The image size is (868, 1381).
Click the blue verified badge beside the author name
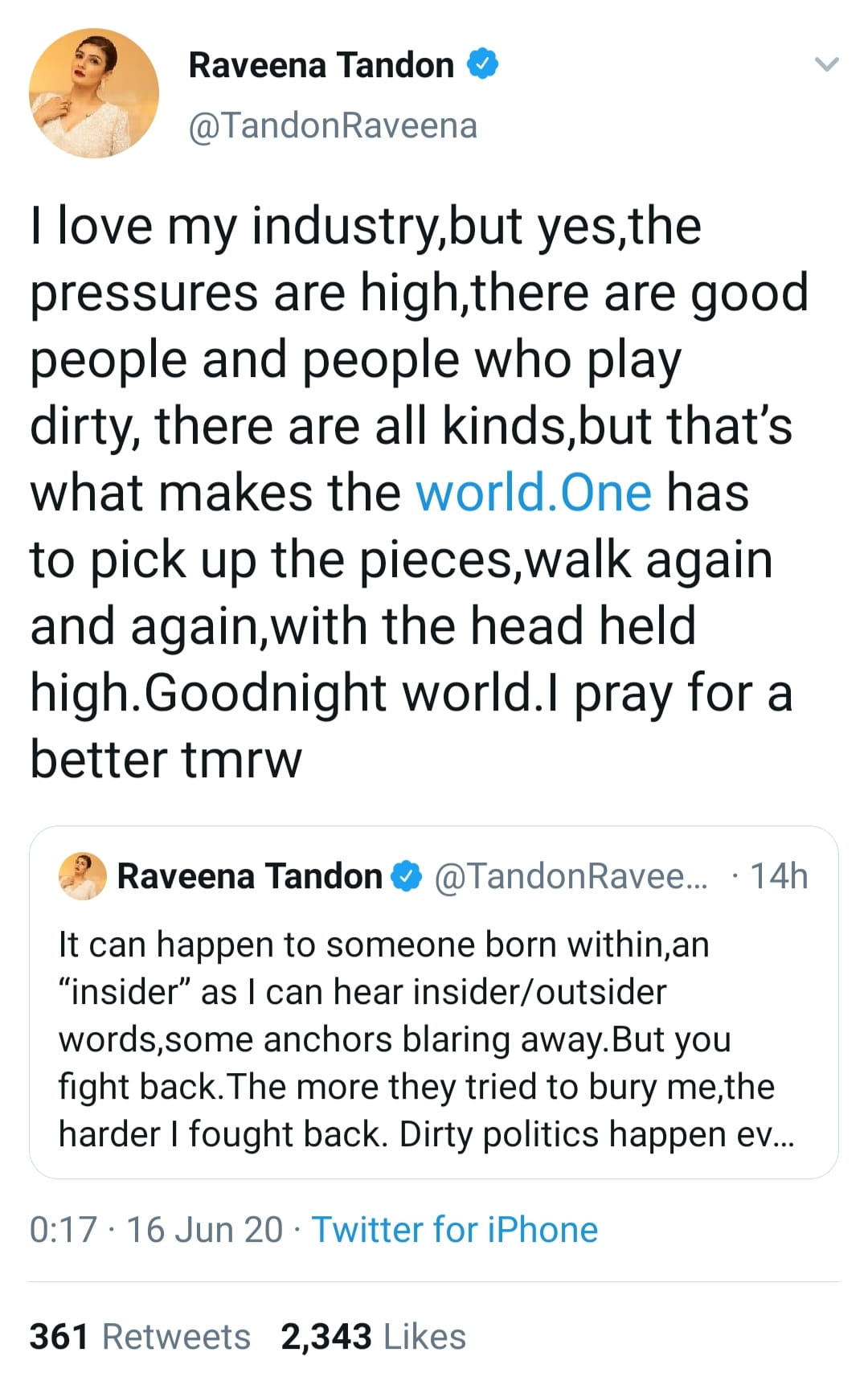(483, 64)
